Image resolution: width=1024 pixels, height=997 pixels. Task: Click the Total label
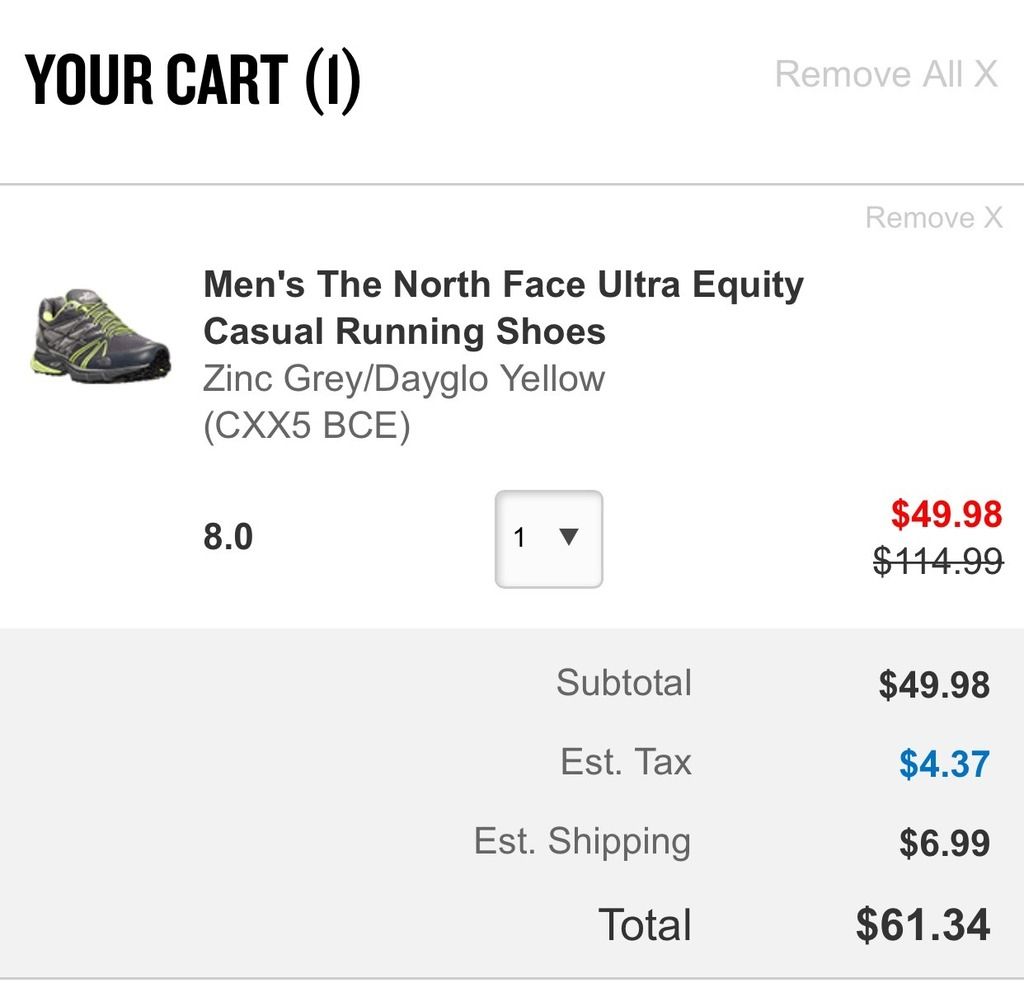pyautogui.click(x=645, y=925)
